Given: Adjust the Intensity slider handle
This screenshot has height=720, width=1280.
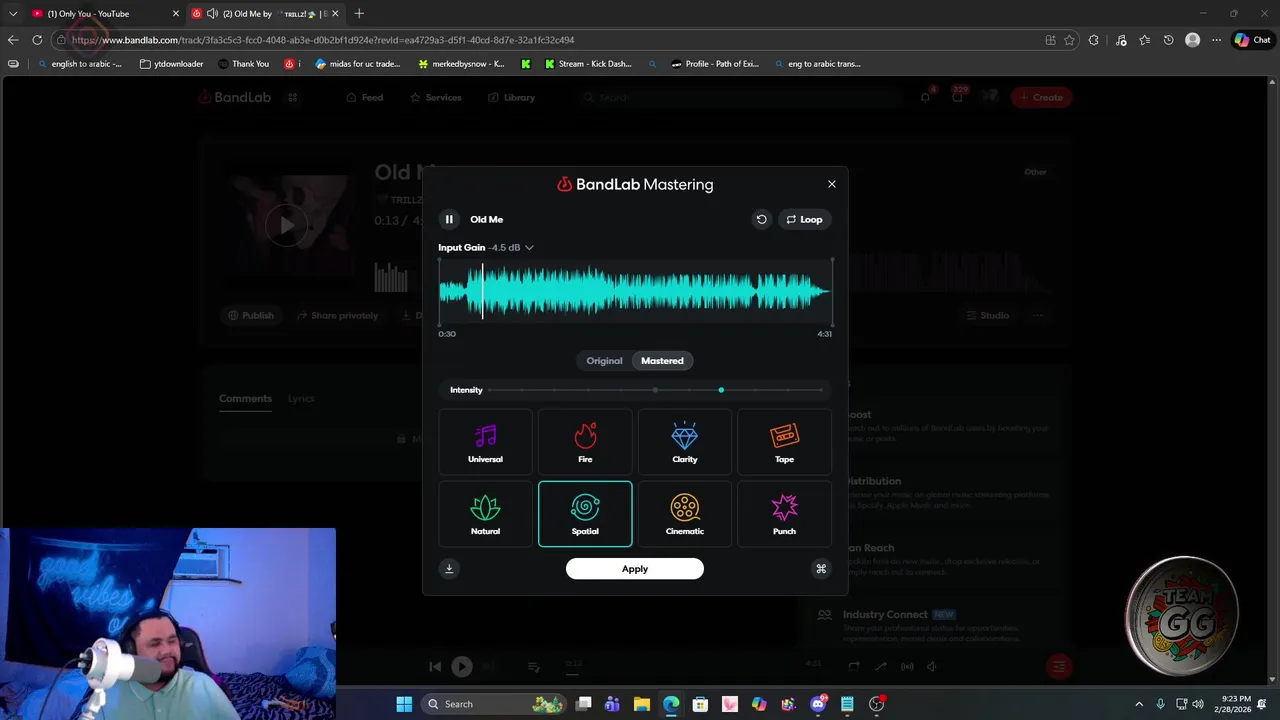Looking at the screenshot, I should (721, 390).
